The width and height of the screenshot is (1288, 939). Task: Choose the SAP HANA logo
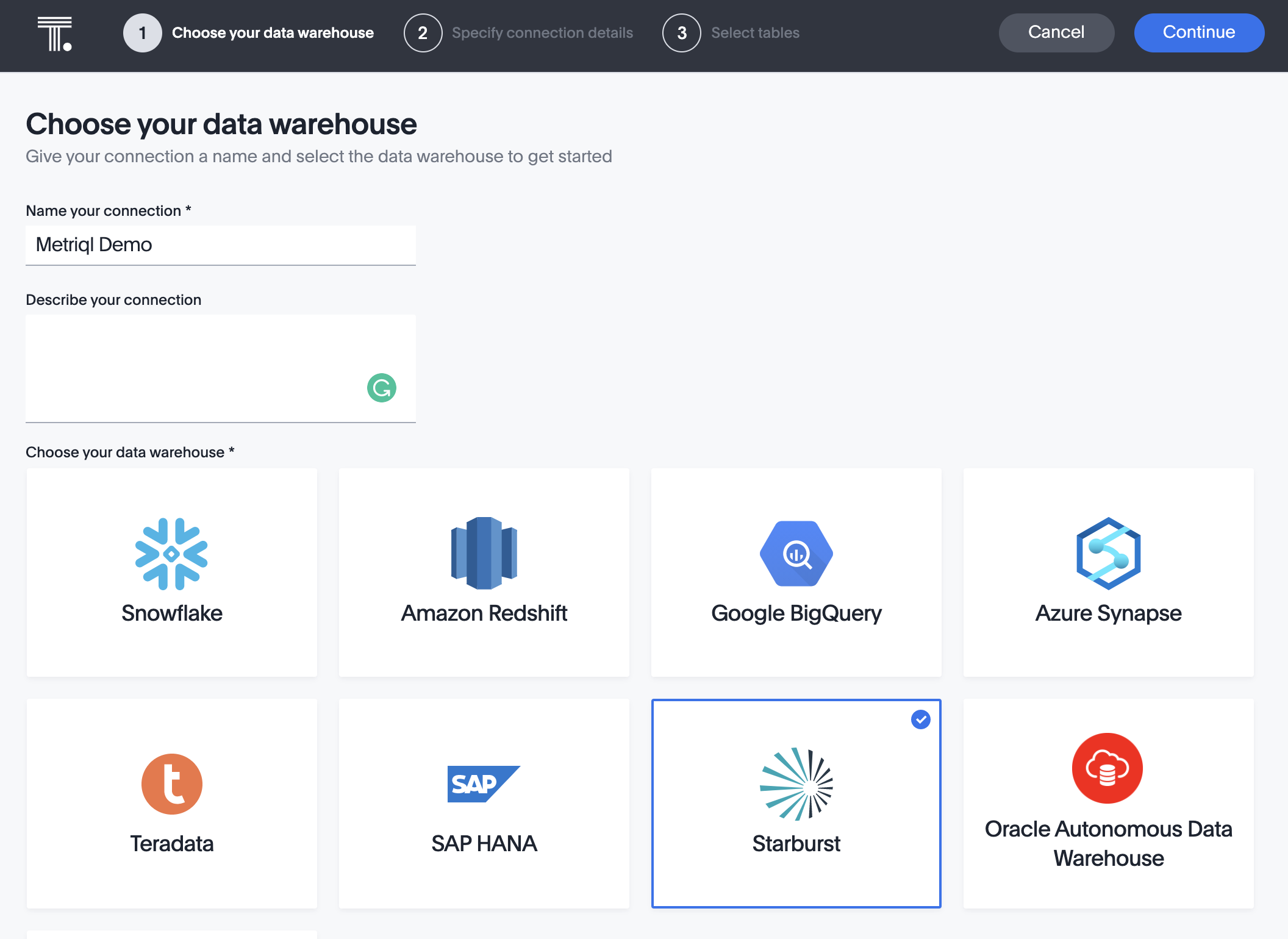(484, 784)
